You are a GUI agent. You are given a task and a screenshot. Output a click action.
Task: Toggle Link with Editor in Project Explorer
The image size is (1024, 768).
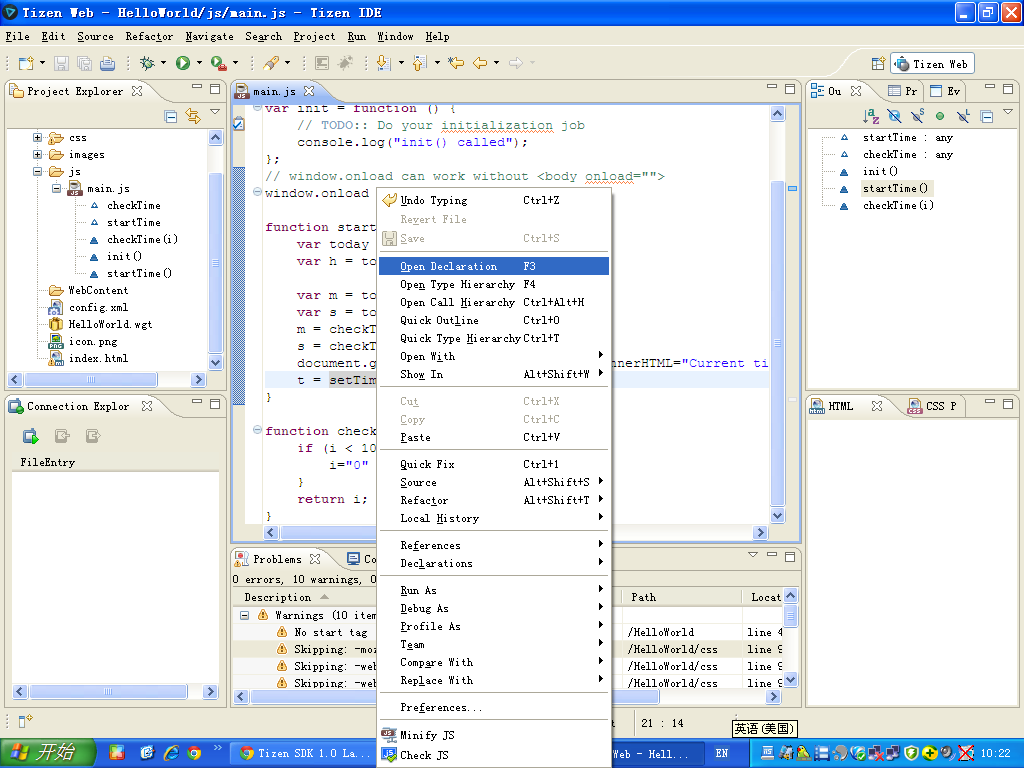pos(193,116)
